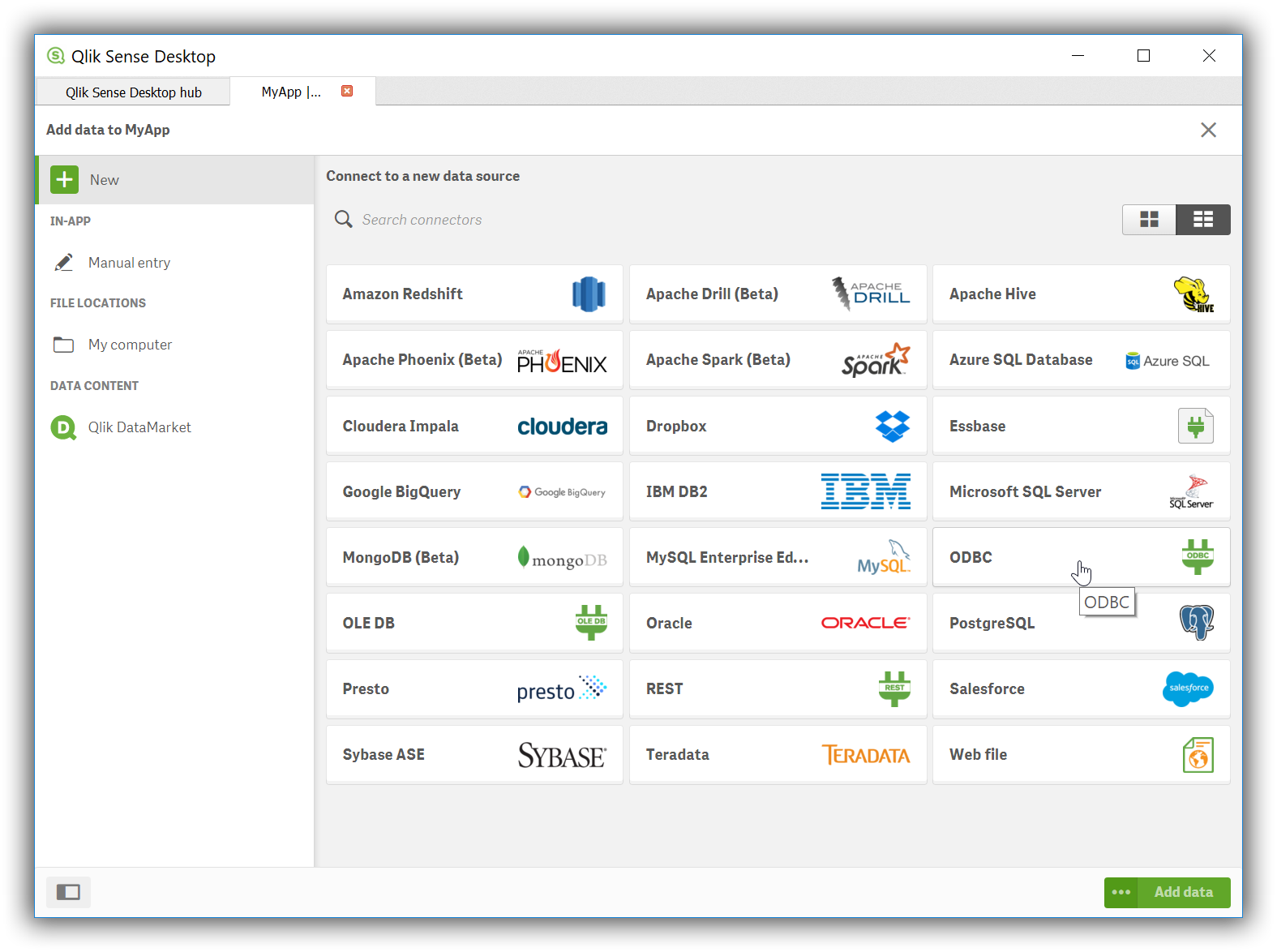Image resolution: width=1277 pixels, height=952 pixels.
Task: Switch to Qlik Sense Desktop hub tab
Action: point(134,92)
